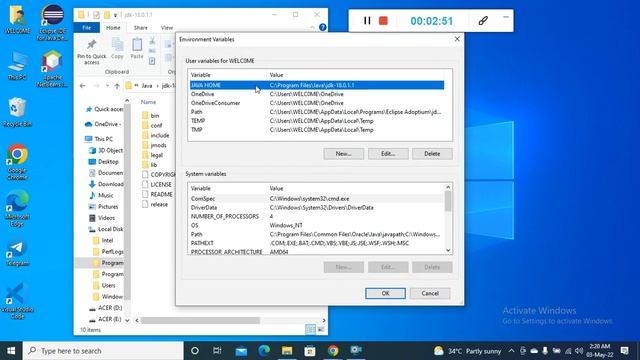Go back in File Explorer navigation

pos(83,86)
